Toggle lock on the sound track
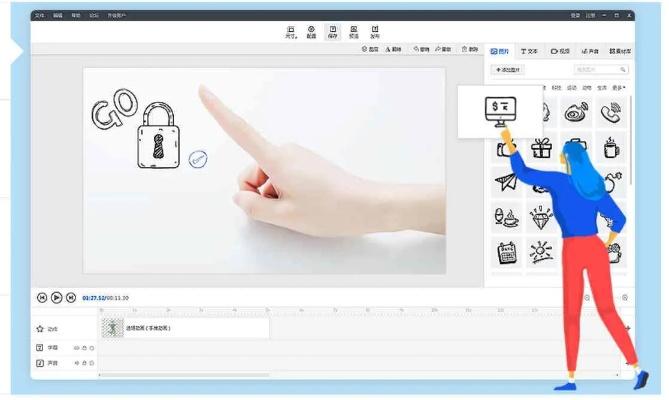 tap(84, 363)
